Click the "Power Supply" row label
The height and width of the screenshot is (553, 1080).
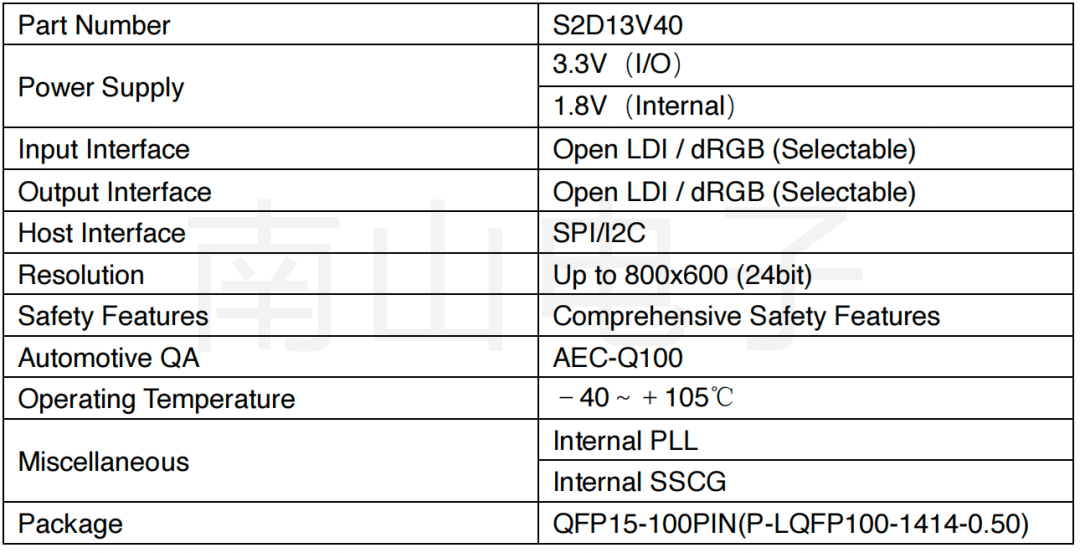[101, 88]
